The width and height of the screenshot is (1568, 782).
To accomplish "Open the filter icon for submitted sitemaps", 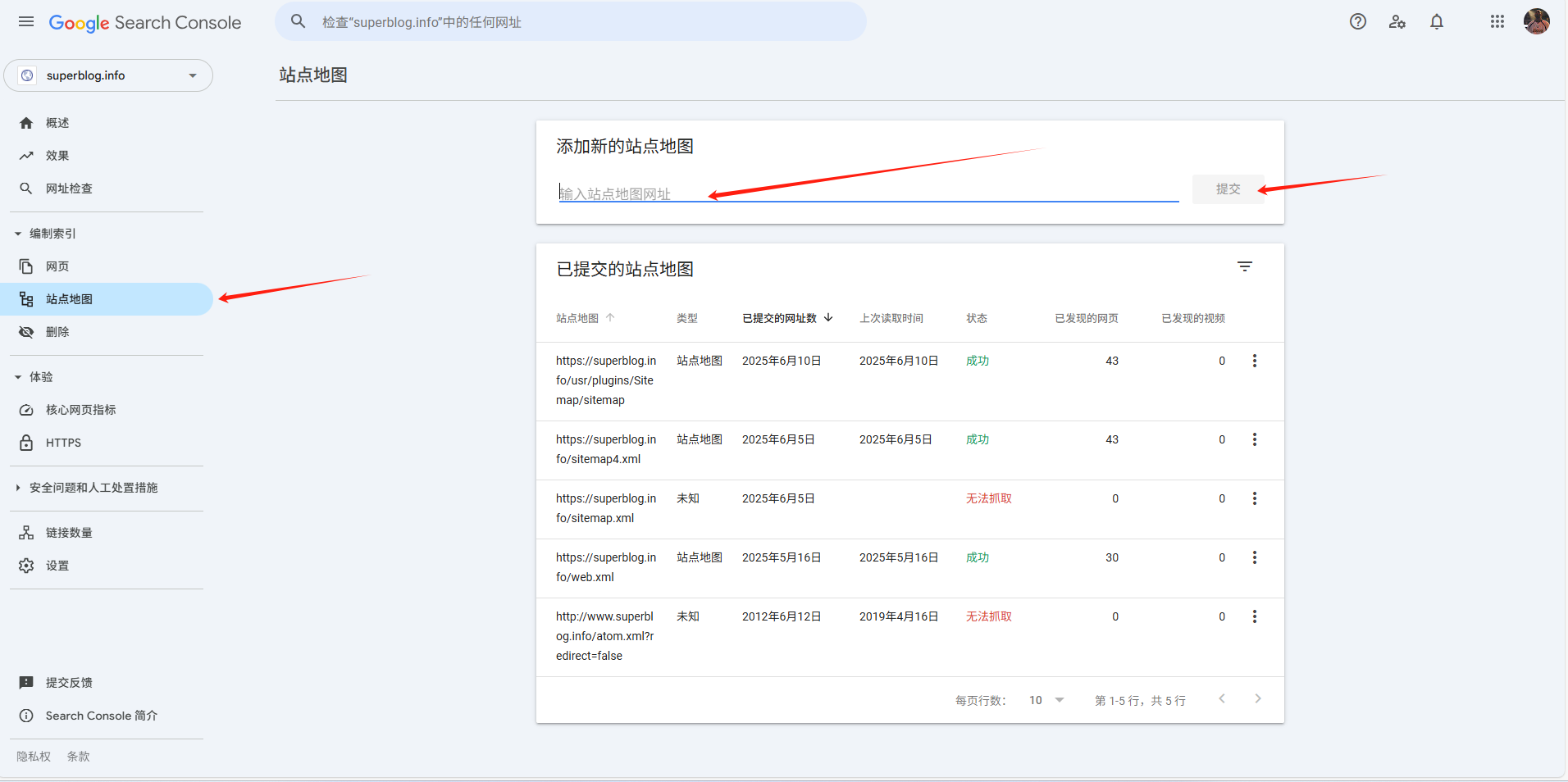I will tap(1245, 266).
